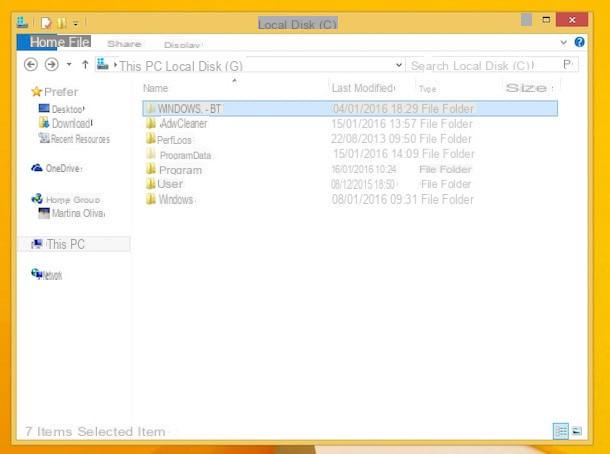Sort by the Type column header
The image size is (610, 454).
point(427,89)
